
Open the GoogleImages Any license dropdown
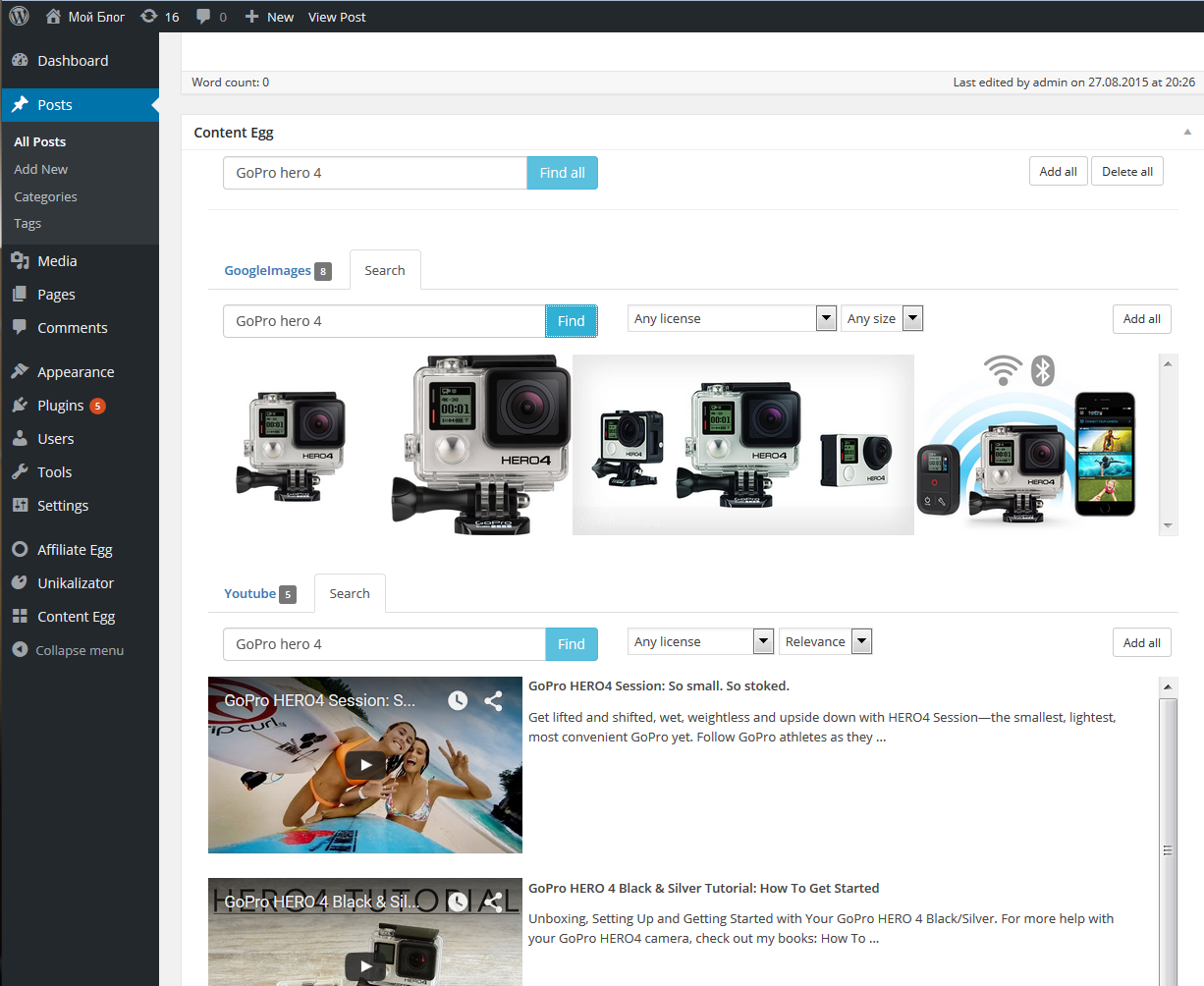pyautogui.click(x=732, y=319)
